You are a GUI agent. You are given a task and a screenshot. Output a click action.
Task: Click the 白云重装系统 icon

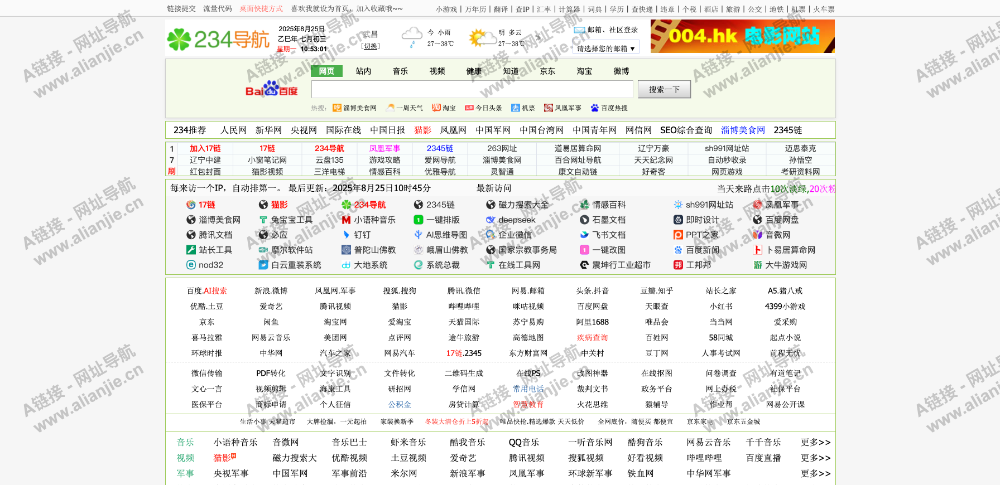(x=263, y=264)
